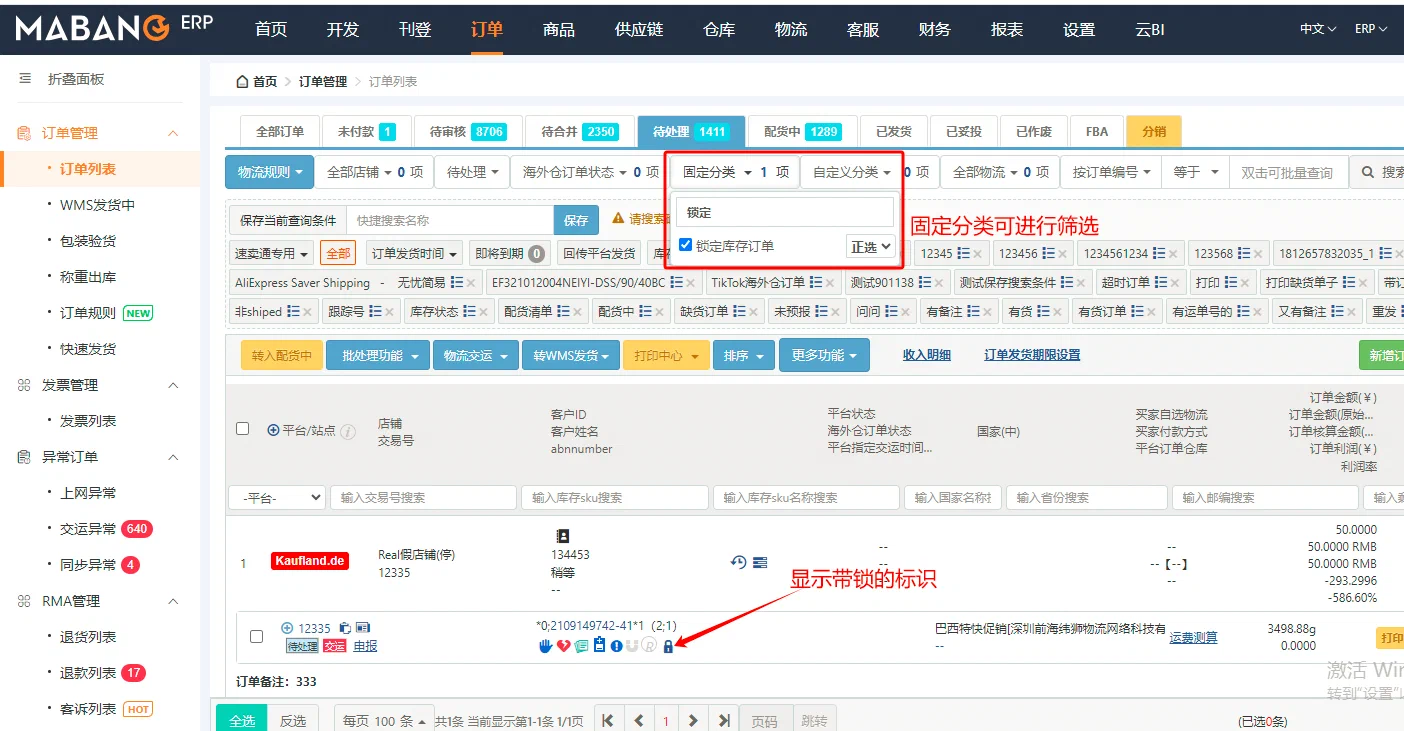Click the fold-panel hamburger icon
The image size is (1404, 731).
(25, 79)
